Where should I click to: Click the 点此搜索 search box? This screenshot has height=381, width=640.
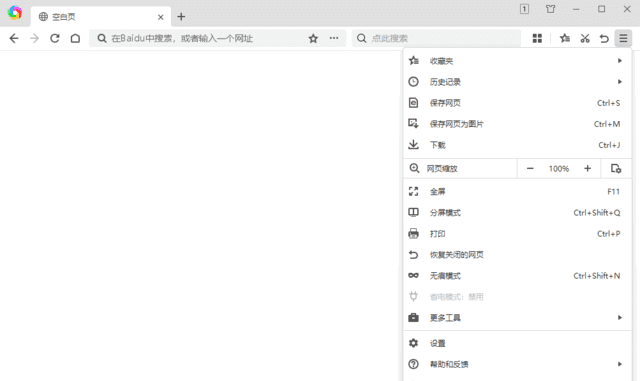(x=436, y=38)
